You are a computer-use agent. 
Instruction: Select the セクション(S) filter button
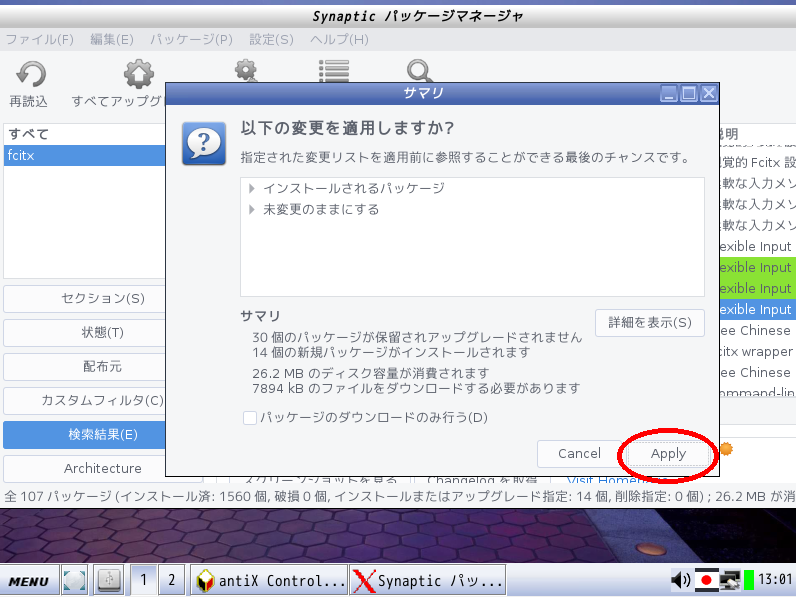click(x=84, y=298)
